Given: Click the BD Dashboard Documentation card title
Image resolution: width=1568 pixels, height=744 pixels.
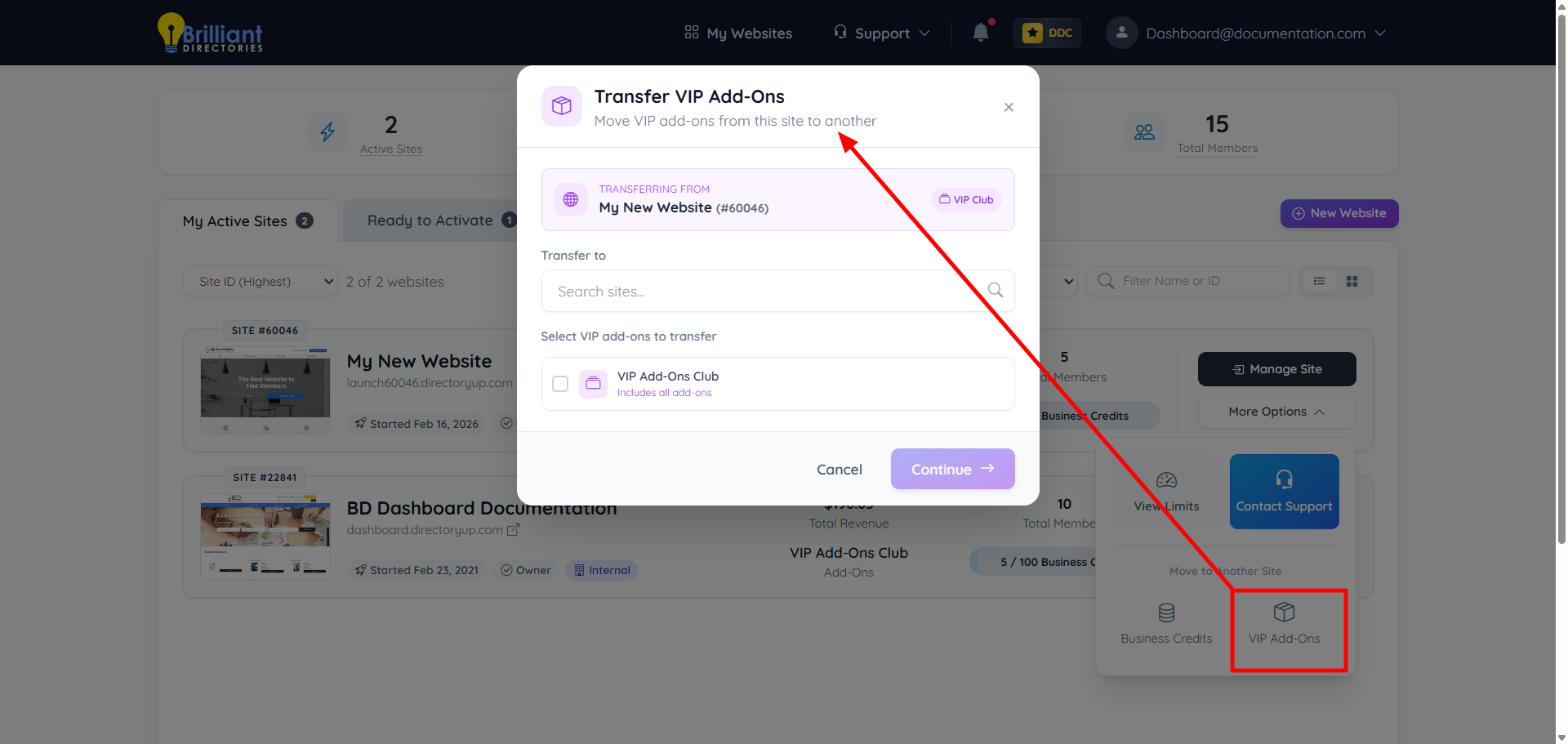Looking at the screenshot, I should (482, 508).
